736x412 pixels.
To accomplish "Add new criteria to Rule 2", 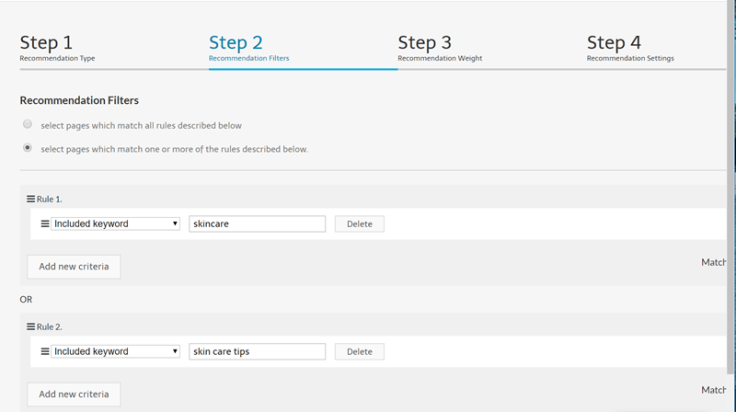I will click(x=74, y=394).
